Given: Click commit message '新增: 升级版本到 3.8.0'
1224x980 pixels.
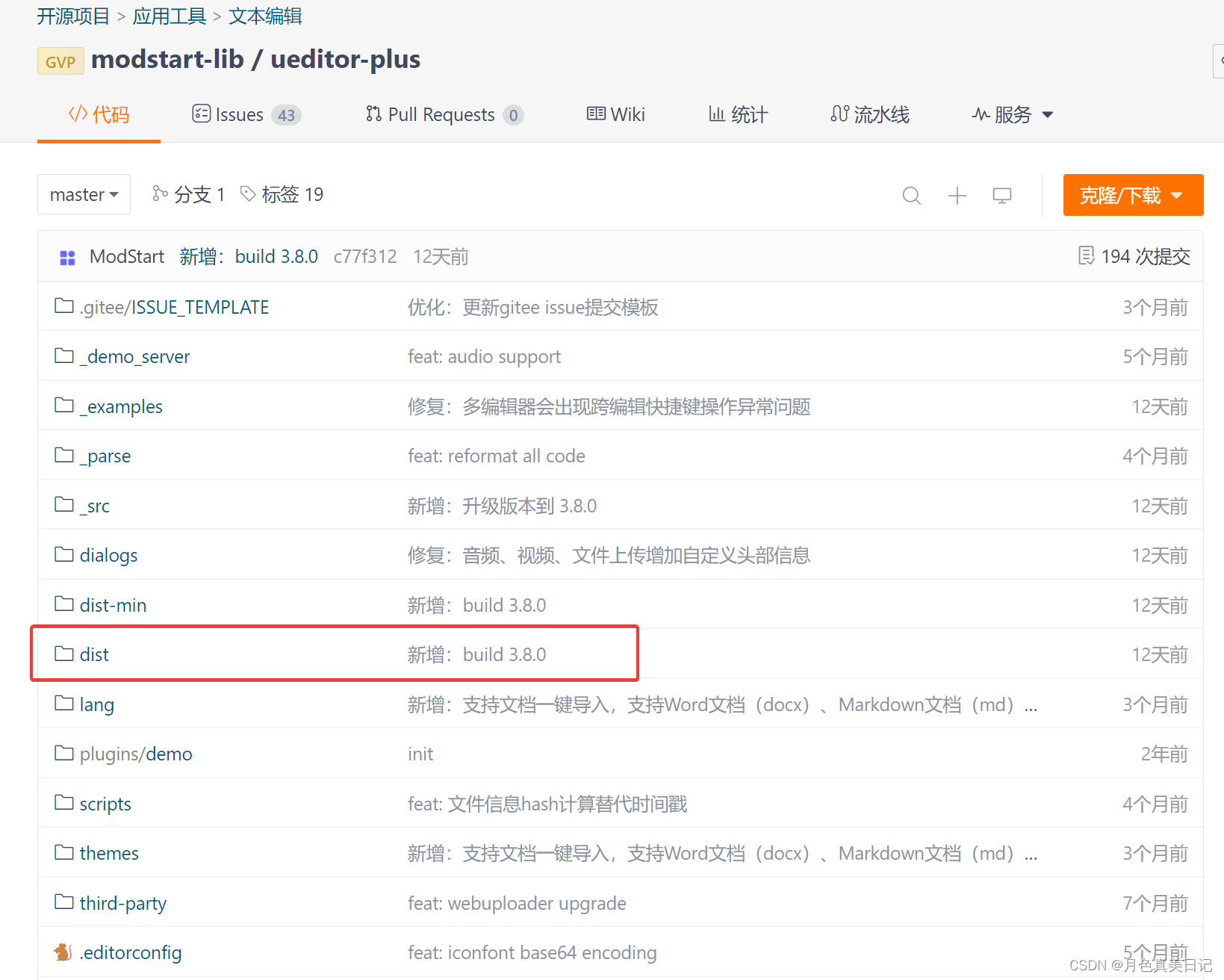Looking at the screenshot, I should tap(502, 506).
